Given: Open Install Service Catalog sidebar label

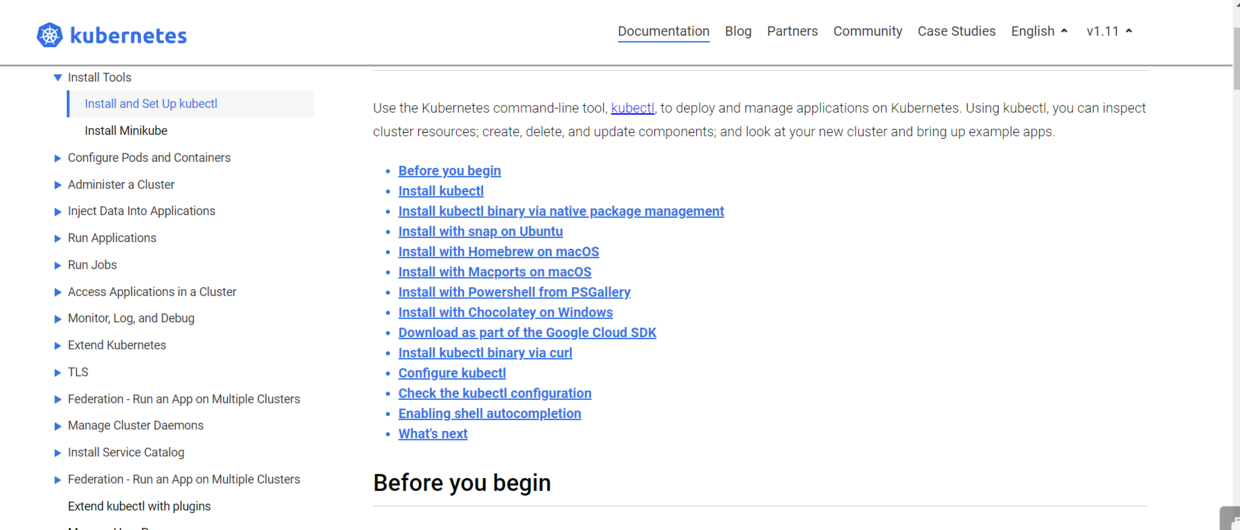Looking at the screenshot, I should [126, 453].
